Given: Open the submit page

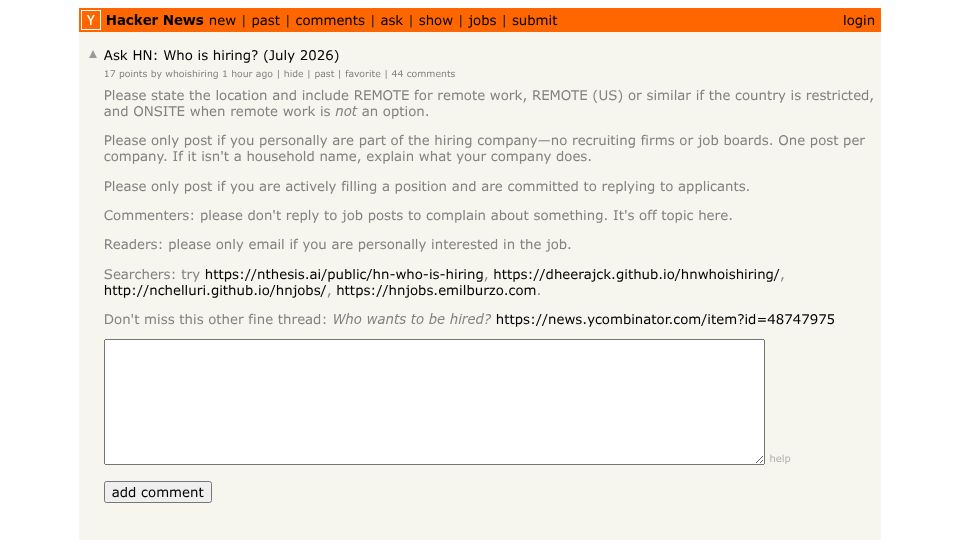Looking at the screenshot, I should coord(534,21).
